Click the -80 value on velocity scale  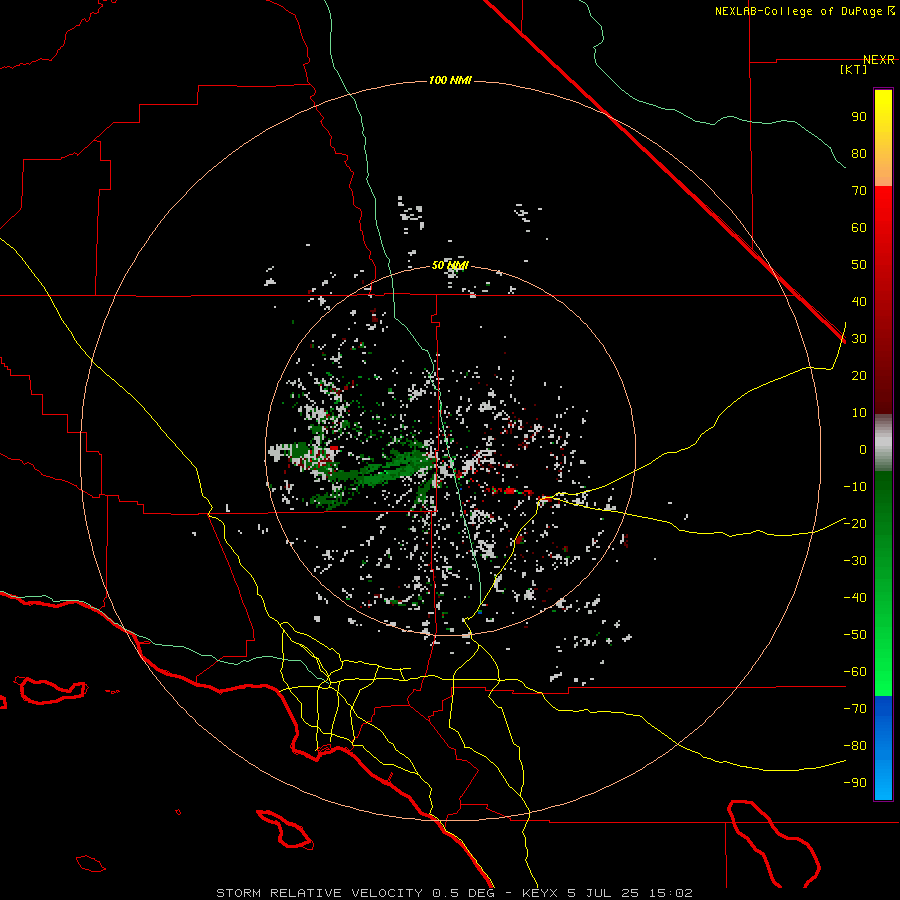[855, 746]
